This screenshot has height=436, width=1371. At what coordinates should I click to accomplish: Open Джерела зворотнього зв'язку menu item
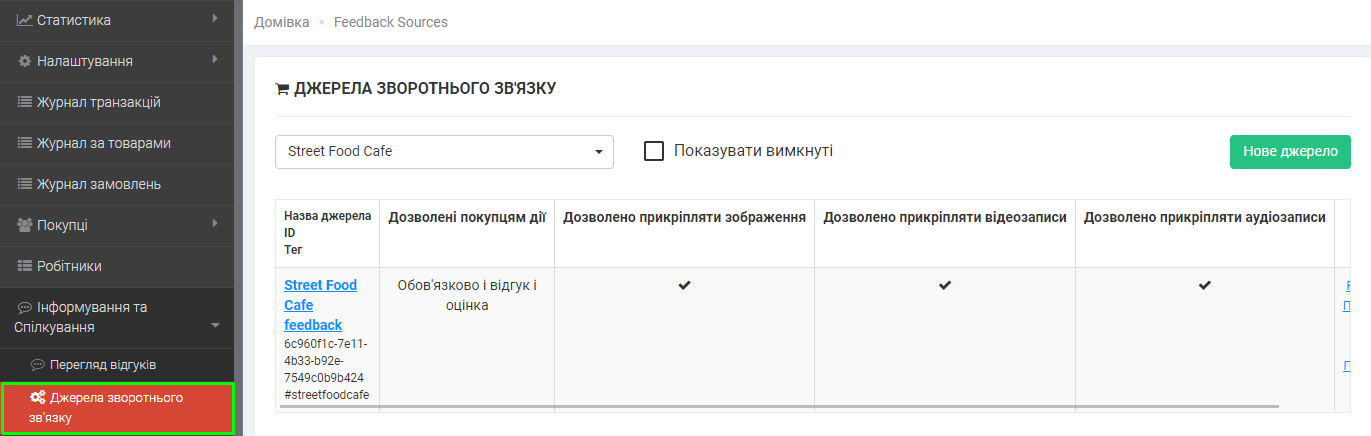(x=116, y=407)
